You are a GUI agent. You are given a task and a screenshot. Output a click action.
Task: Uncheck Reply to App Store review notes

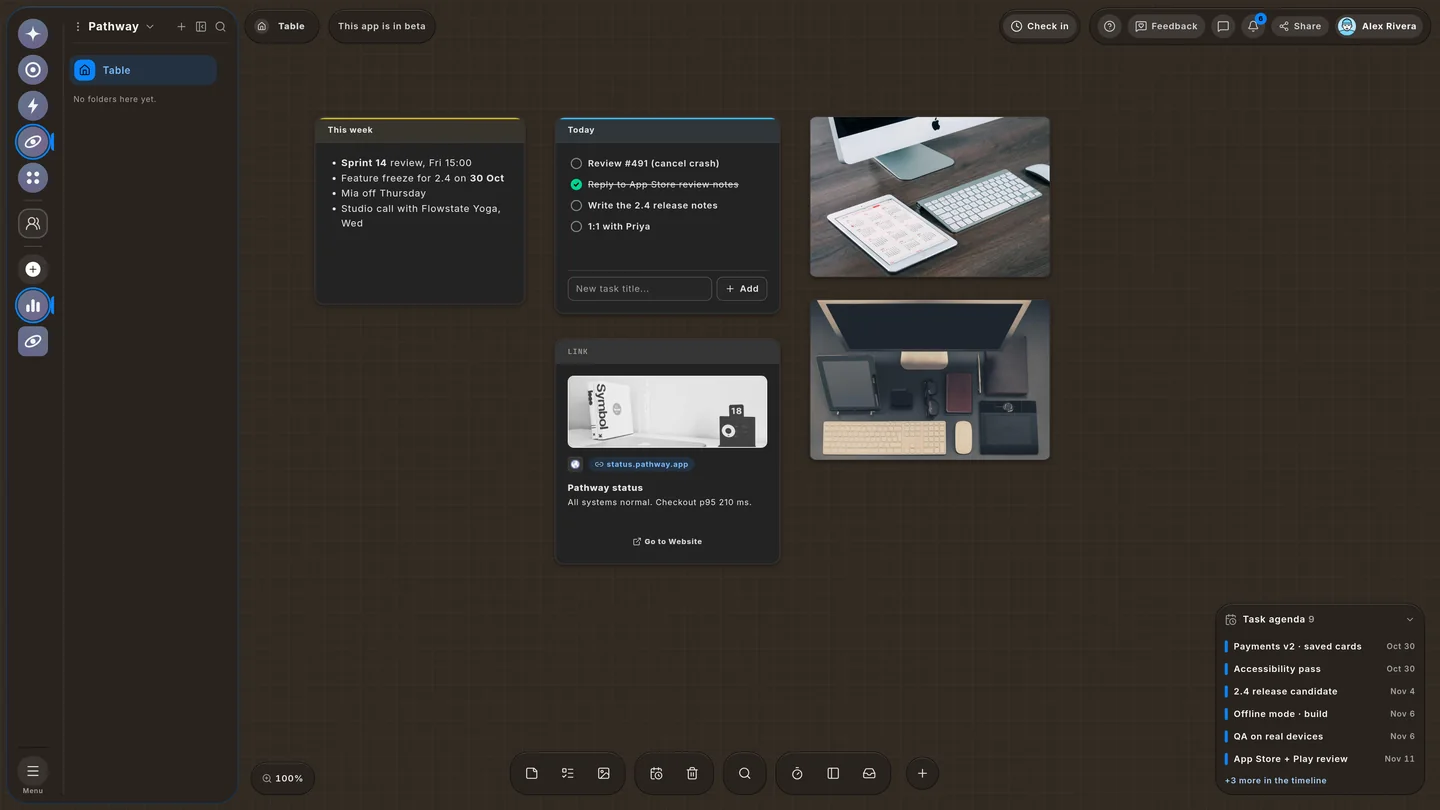[x=576, y=185]
